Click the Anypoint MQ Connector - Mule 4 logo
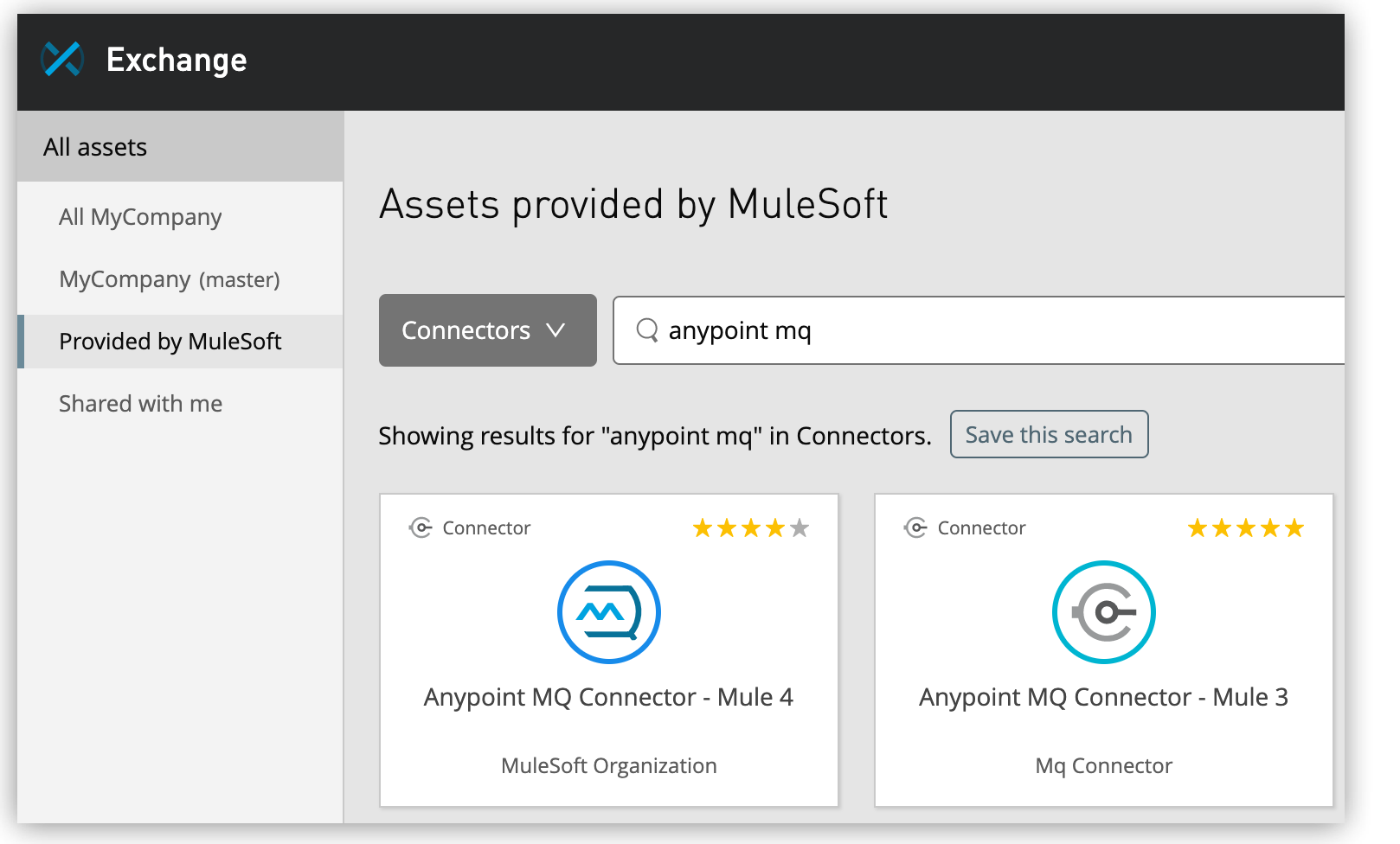1400x844 pixels. pos(609,612)
